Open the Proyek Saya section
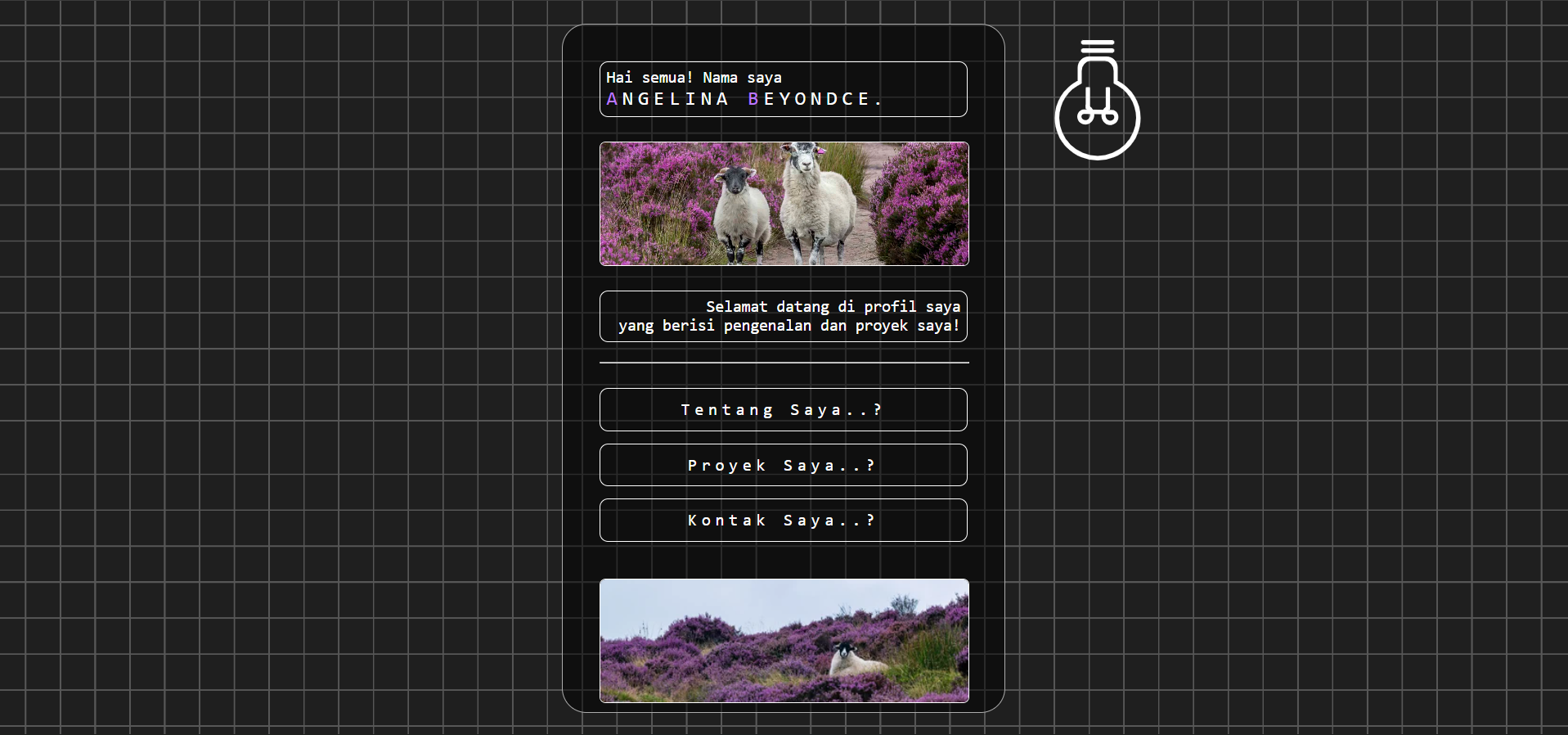Screen dimensions: 1568x735 (783, 465)
